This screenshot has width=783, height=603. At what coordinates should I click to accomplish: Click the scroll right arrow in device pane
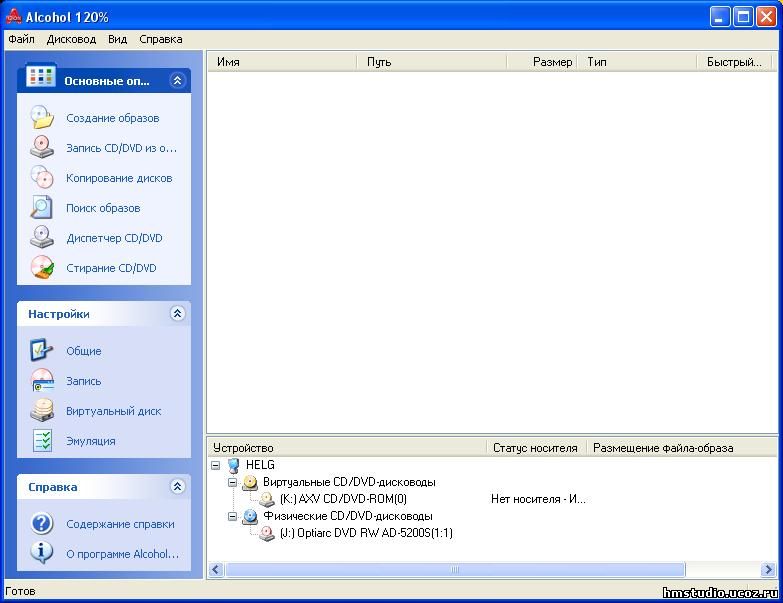pyautogui.click(x=768, y=569)
